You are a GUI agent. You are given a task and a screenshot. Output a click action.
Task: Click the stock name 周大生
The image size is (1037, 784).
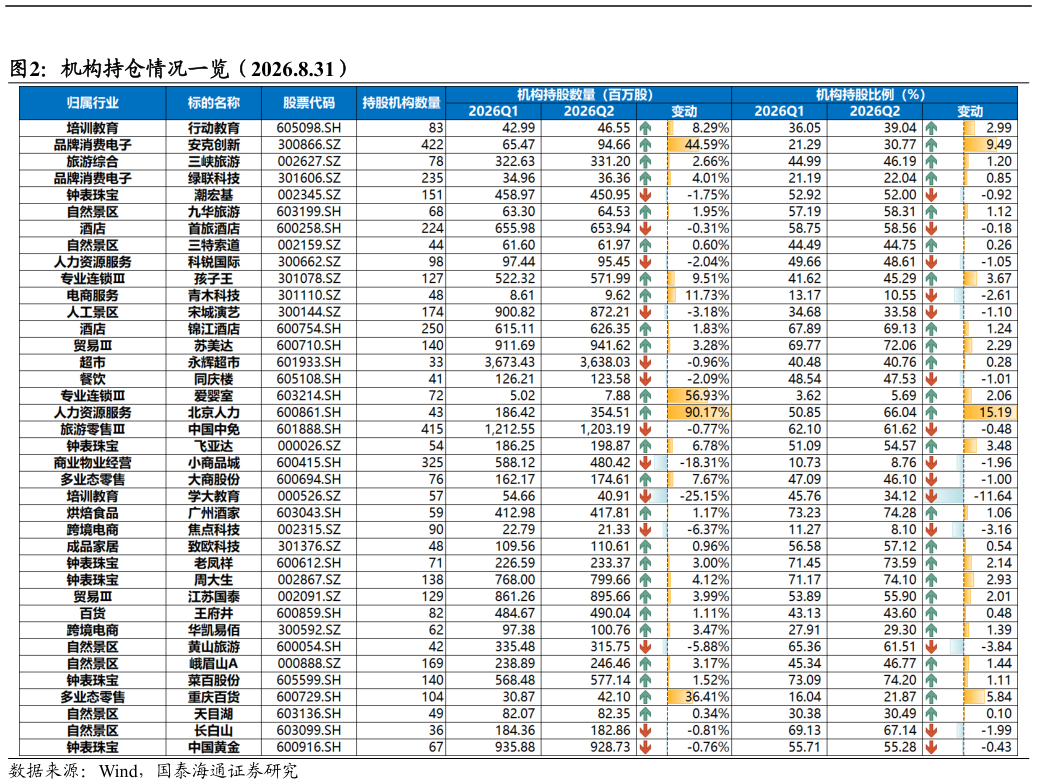(214, 580)
